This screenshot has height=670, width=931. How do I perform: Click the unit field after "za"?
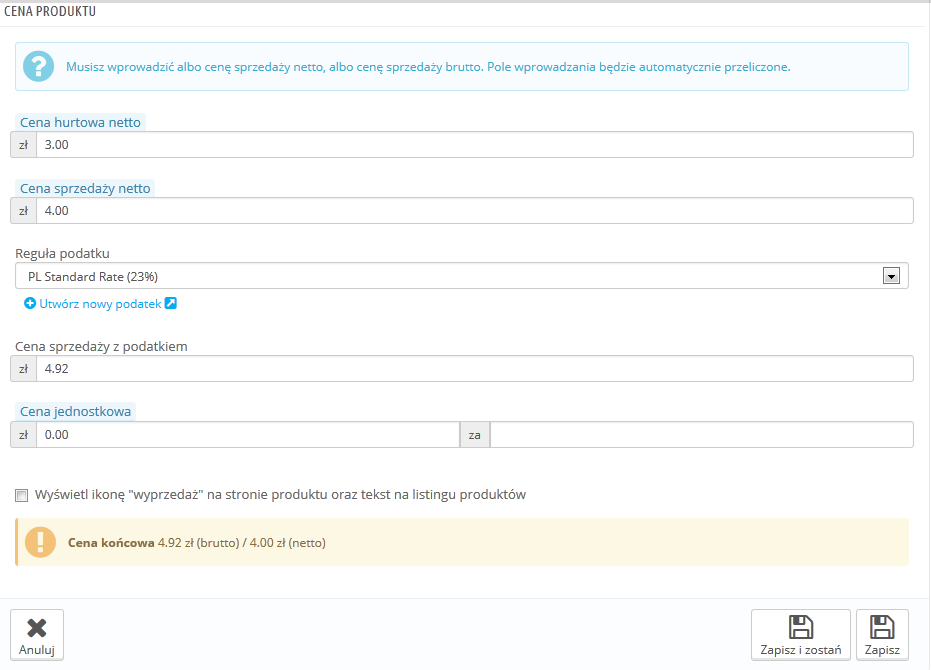(701, 435)
